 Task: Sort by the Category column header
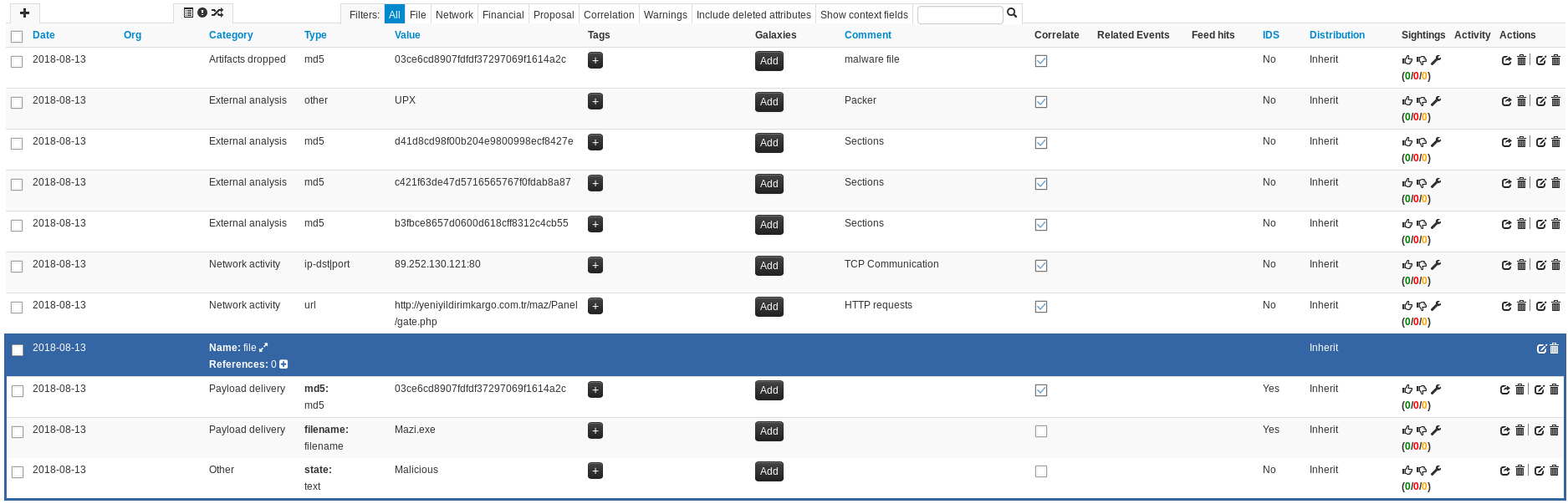click(x=231, y=35)
